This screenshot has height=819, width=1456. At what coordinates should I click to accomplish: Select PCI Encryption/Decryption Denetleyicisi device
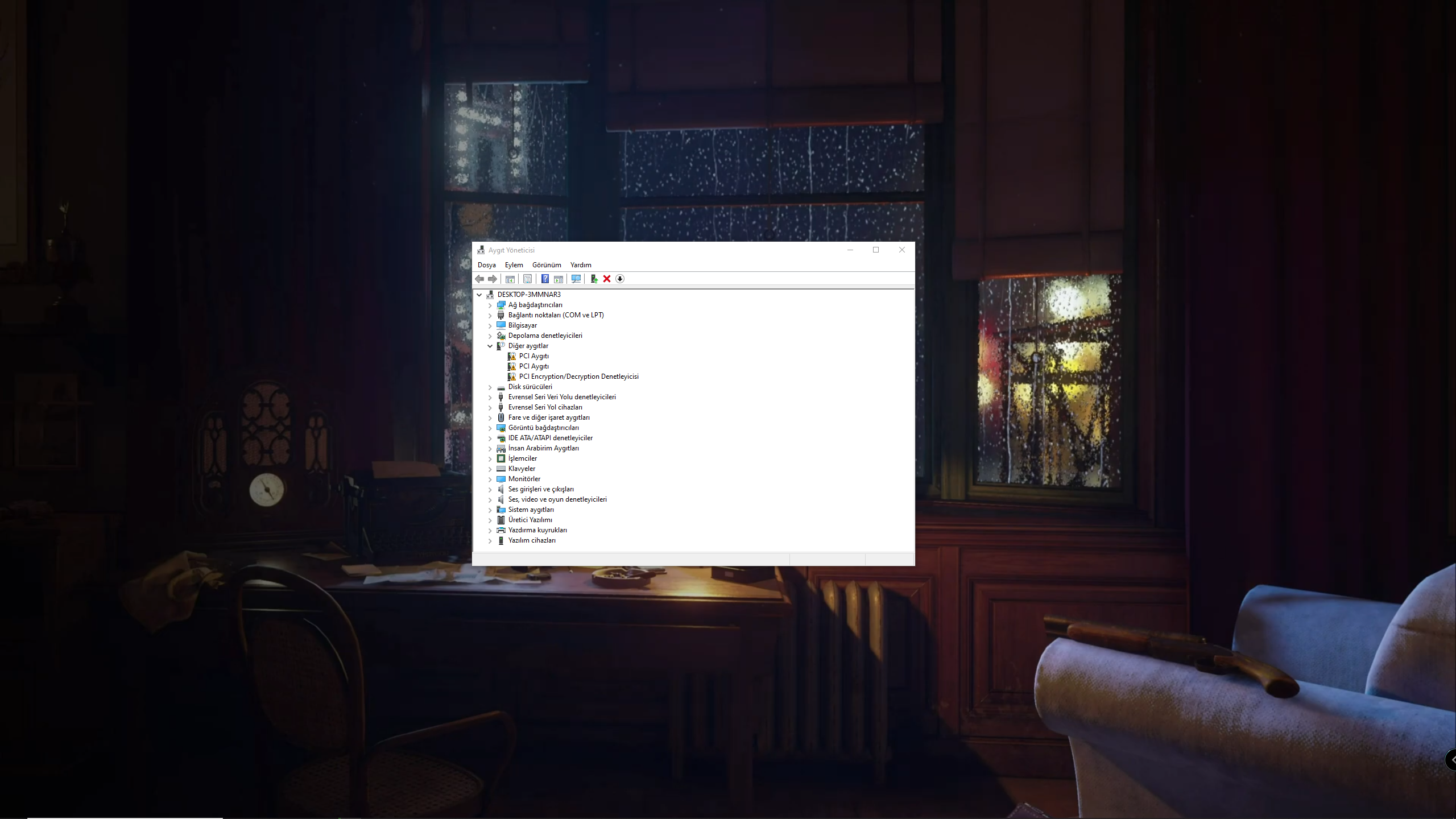(x=578, y=377)
